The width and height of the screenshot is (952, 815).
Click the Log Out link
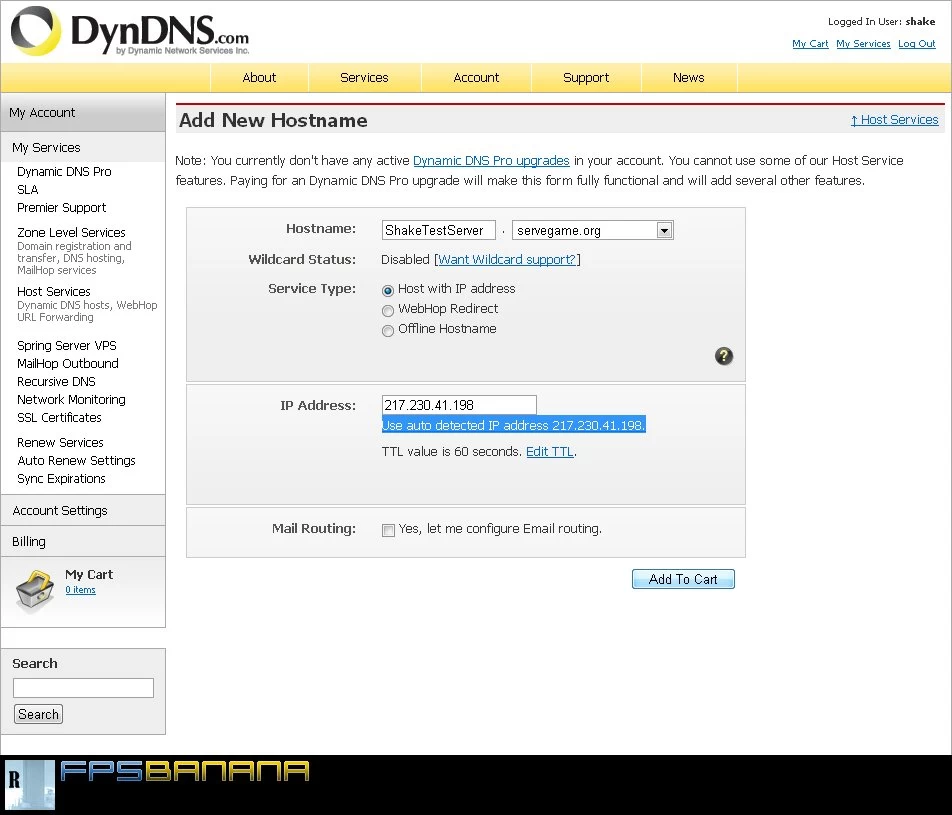click(916, 44)
